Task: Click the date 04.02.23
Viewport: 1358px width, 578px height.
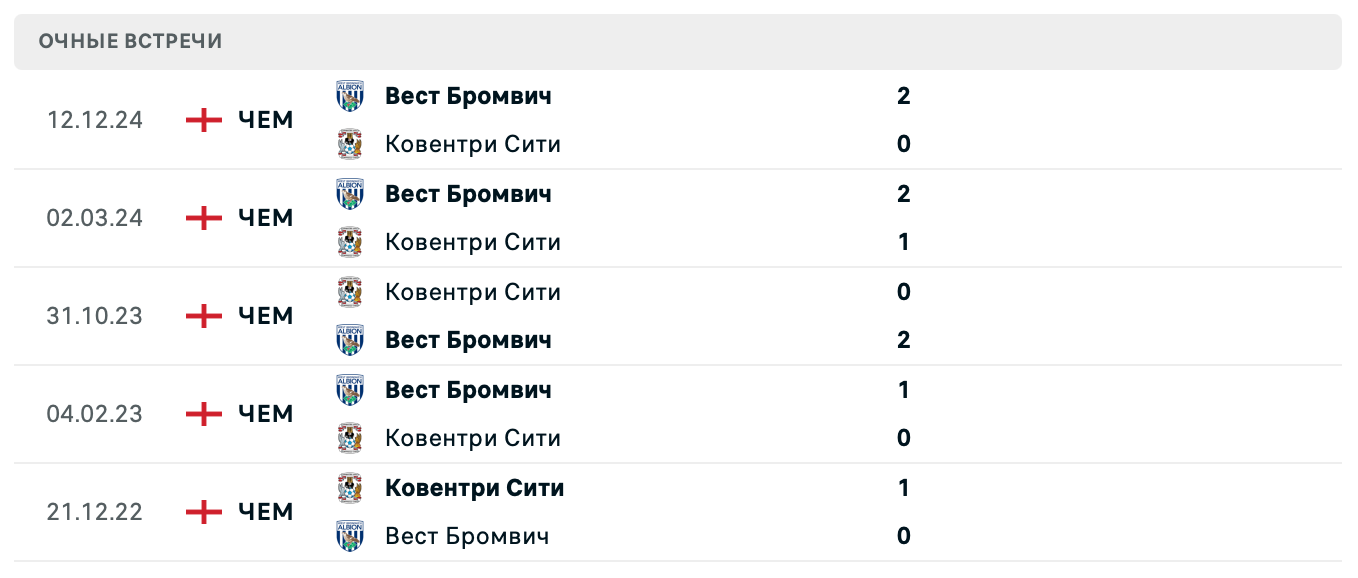Action: (x=95, y=413)
